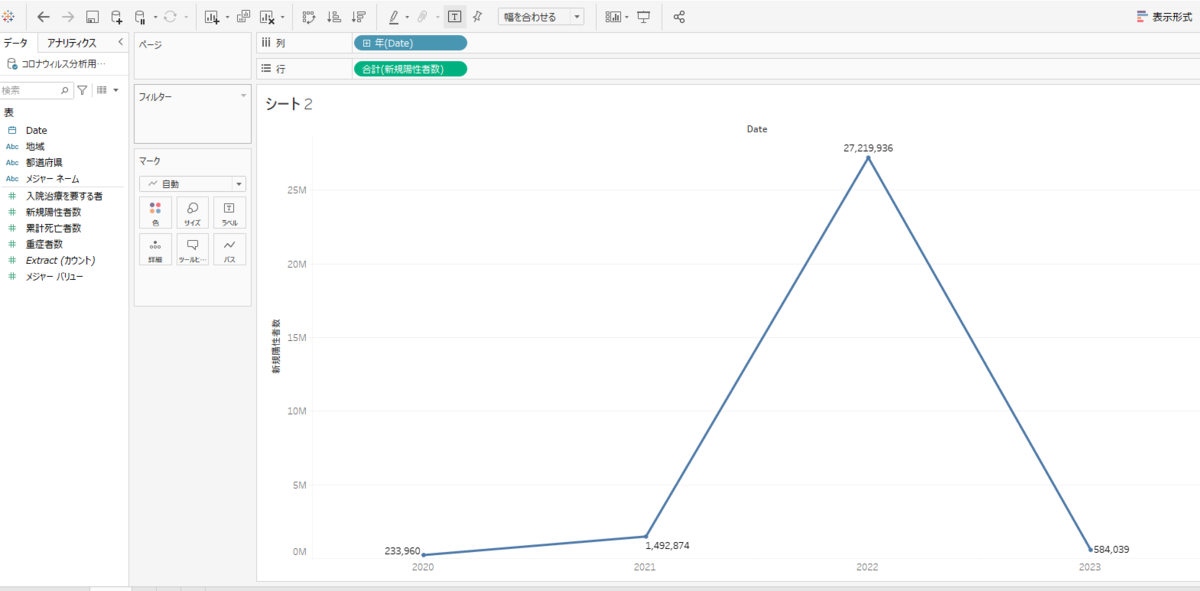Click the Save icon in toolbar

click(92, 17)
